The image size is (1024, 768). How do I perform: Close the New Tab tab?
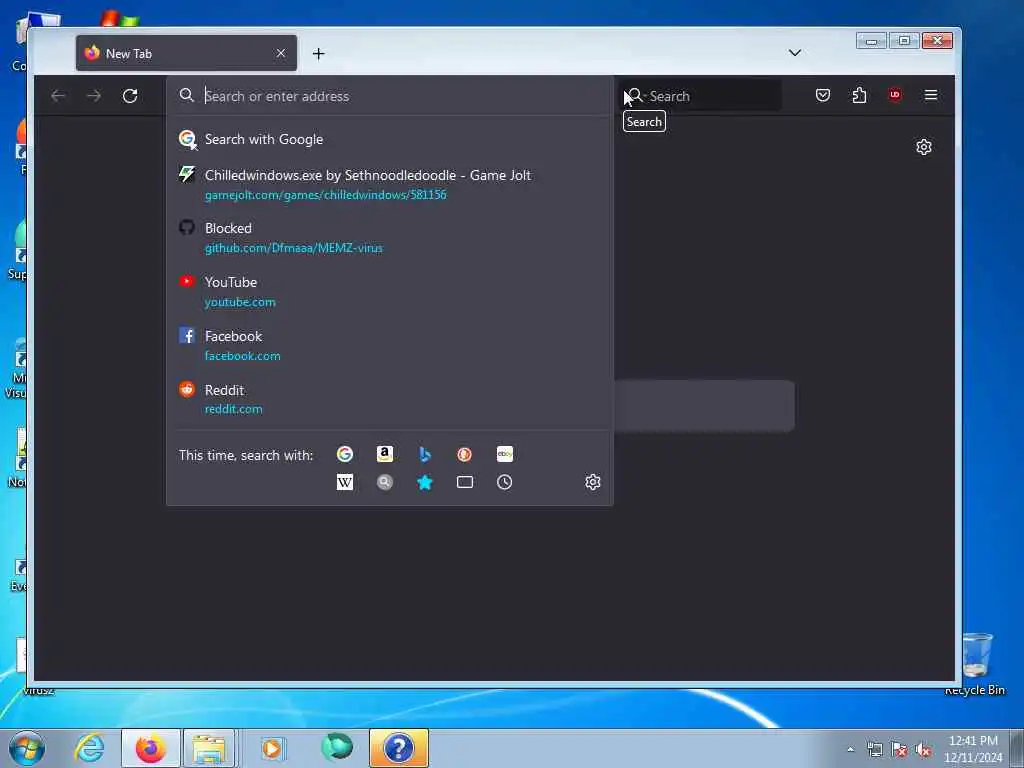(x=281, y=53)
